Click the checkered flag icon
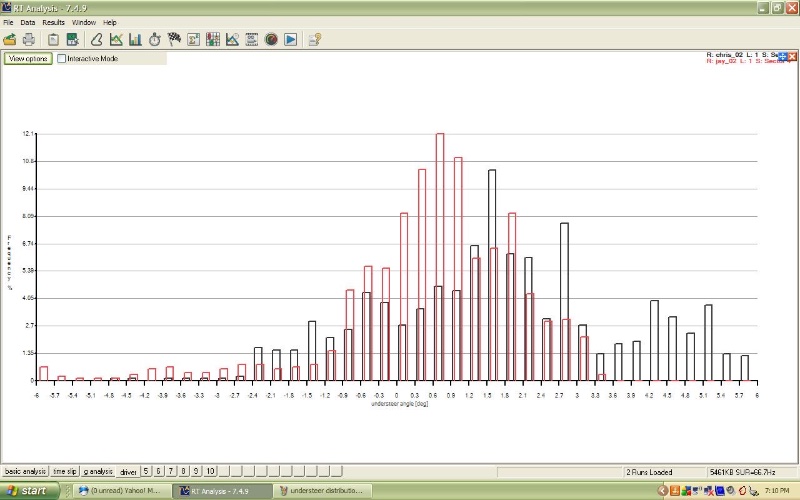The image size is (800, 500). (174, 40)
